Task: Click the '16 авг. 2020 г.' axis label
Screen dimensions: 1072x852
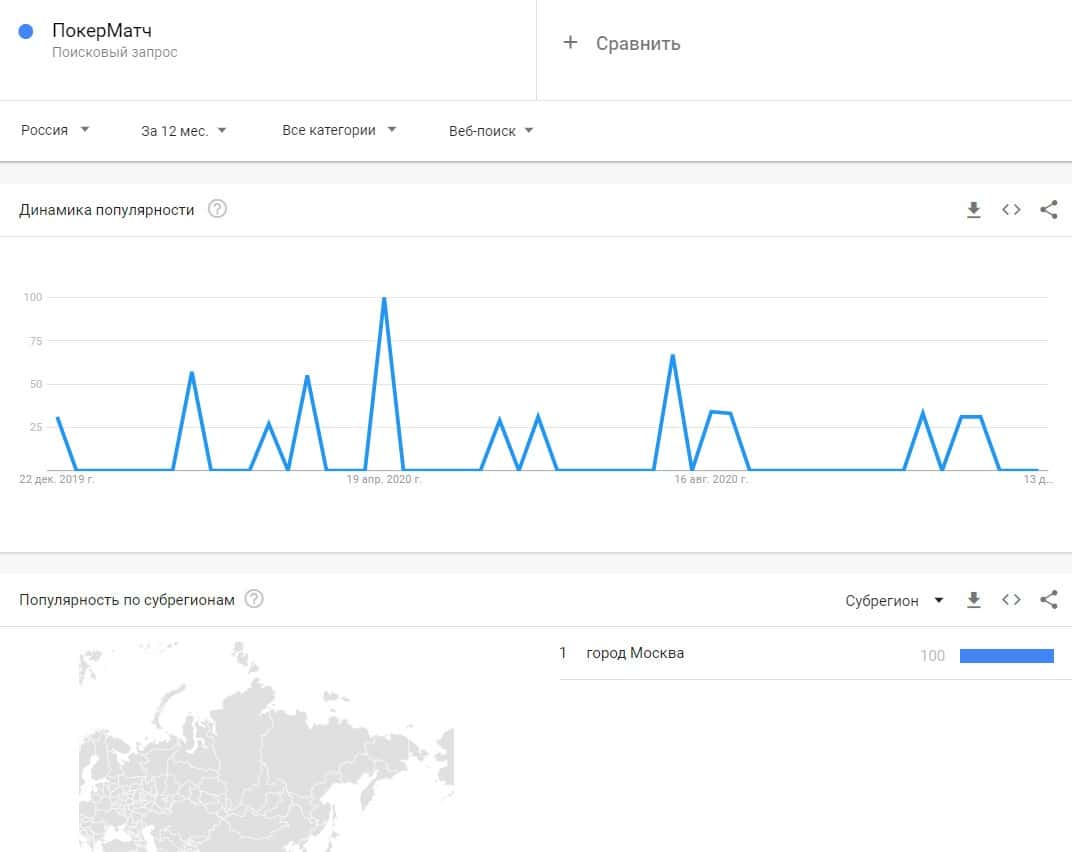Action: [x=711, y=479]
